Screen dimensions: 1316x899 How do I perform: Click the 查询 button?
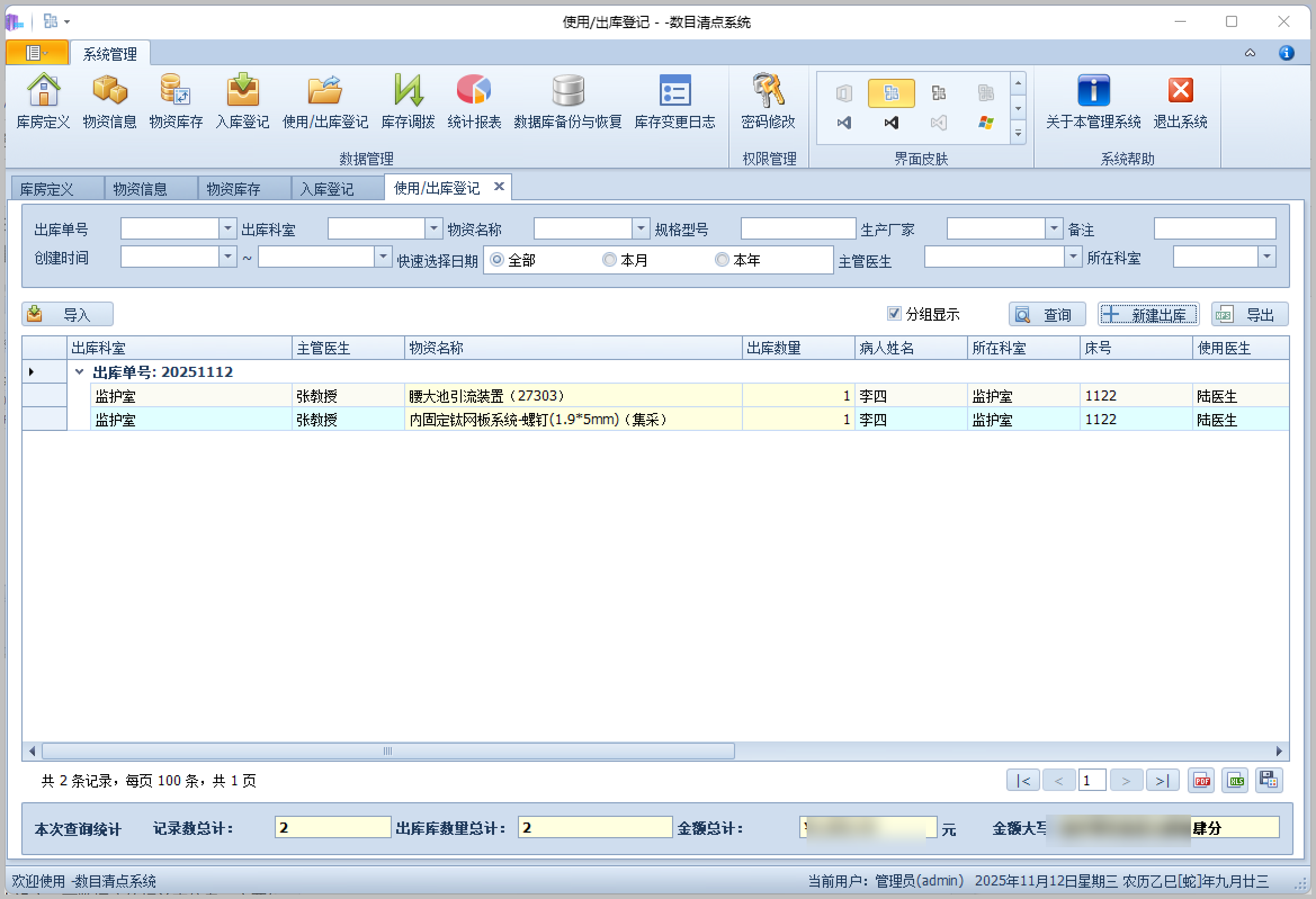1046,314
